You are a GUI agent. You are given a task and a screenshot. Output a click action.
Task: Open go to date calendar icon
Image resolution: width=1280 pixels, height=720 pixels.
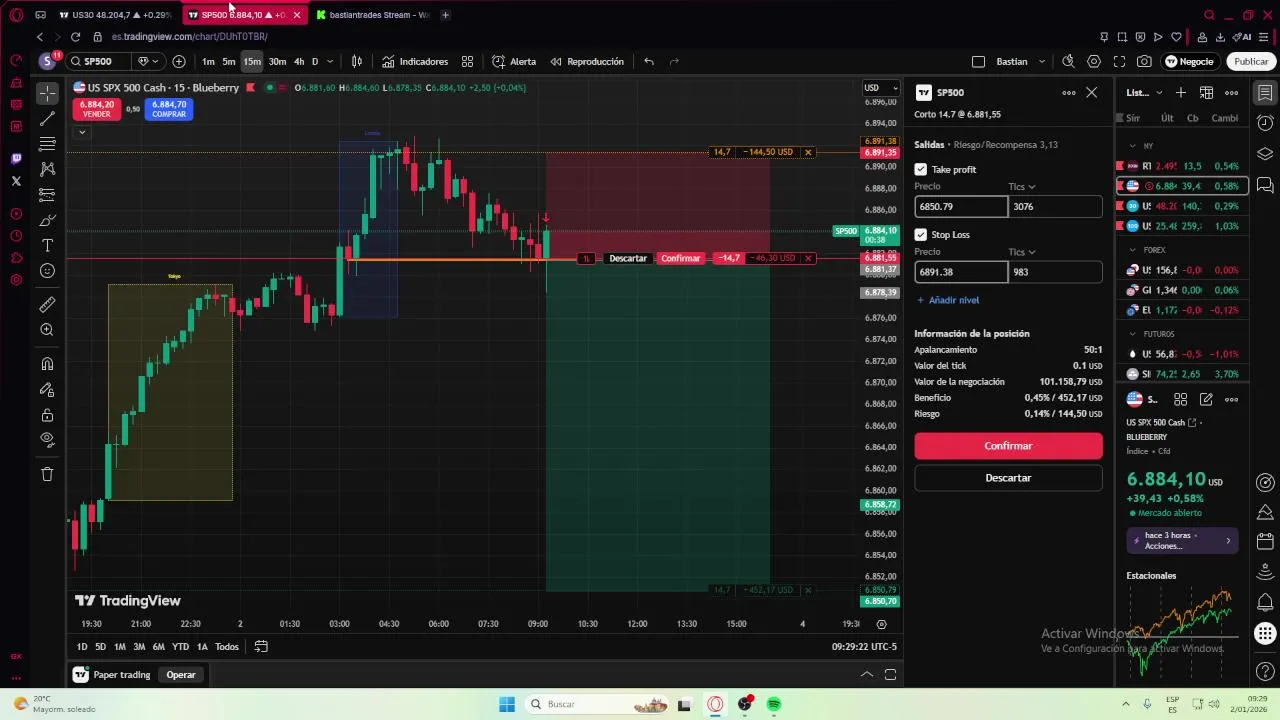[261, 647]
